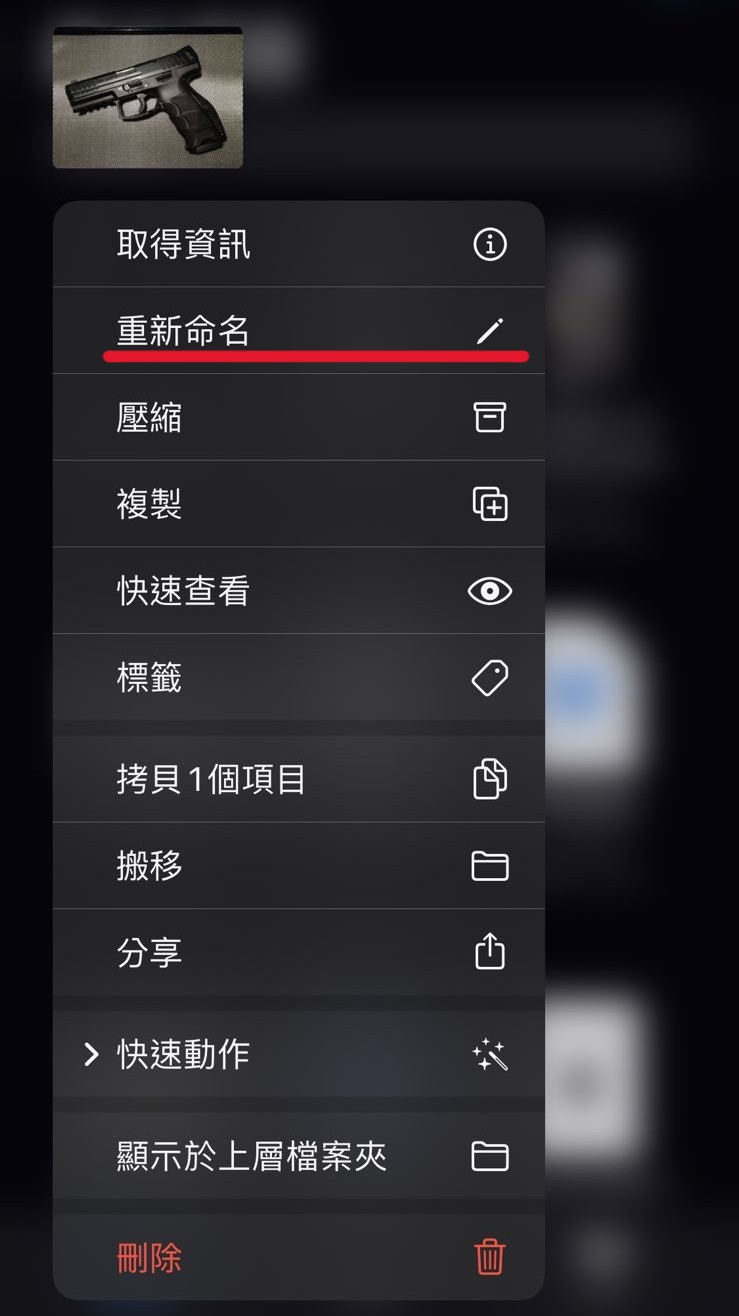Tap the info circle icon
Screen dimensions: 739x1316
490,244
